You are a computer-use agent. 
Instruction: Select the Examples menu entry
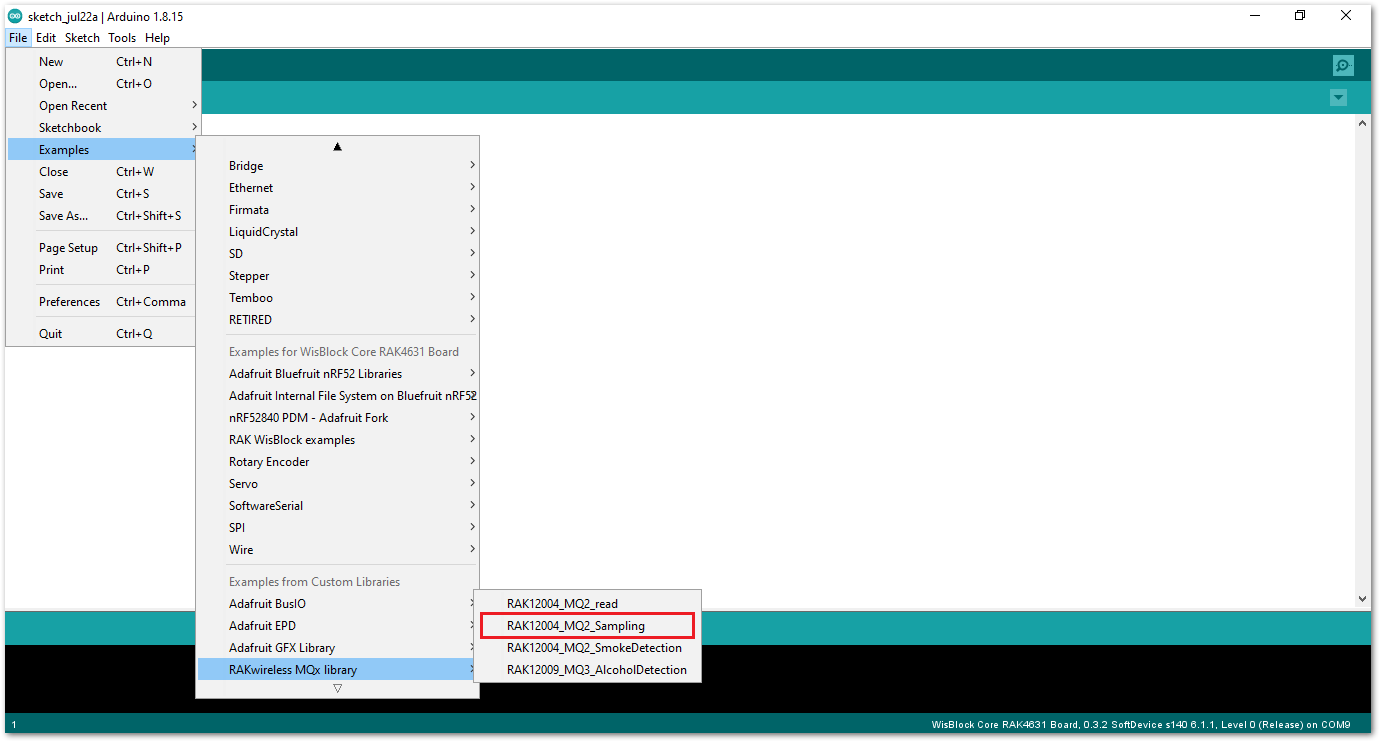pos(104,150)
